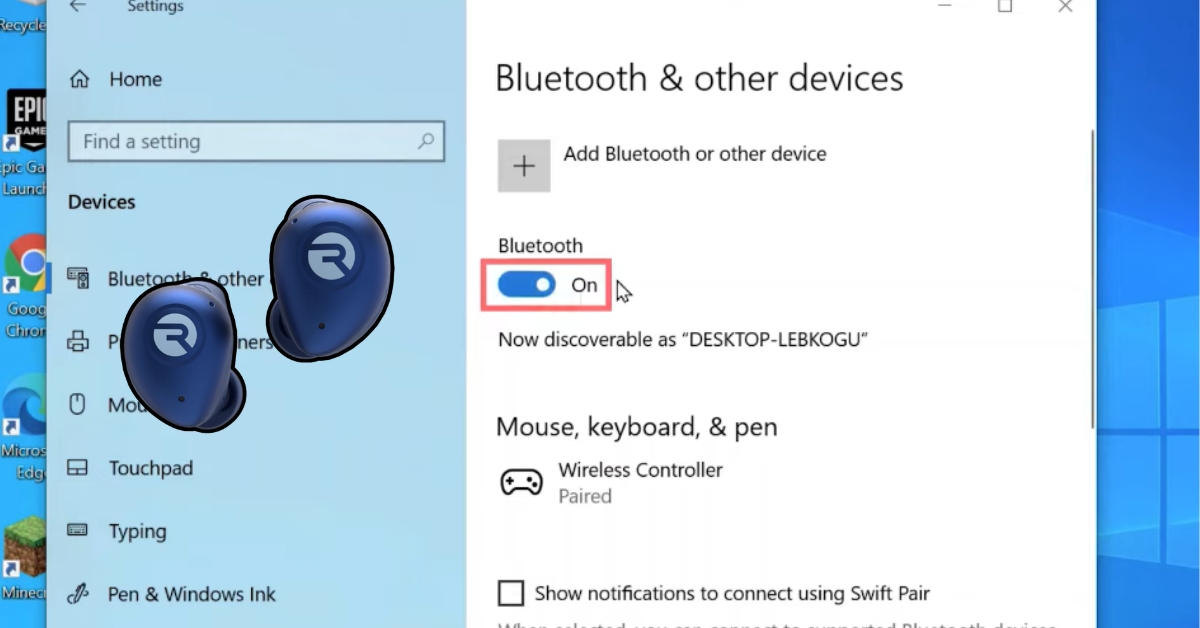Click the back arrow in Settings
Viewport: 1200px width, 628px height.
77,7
